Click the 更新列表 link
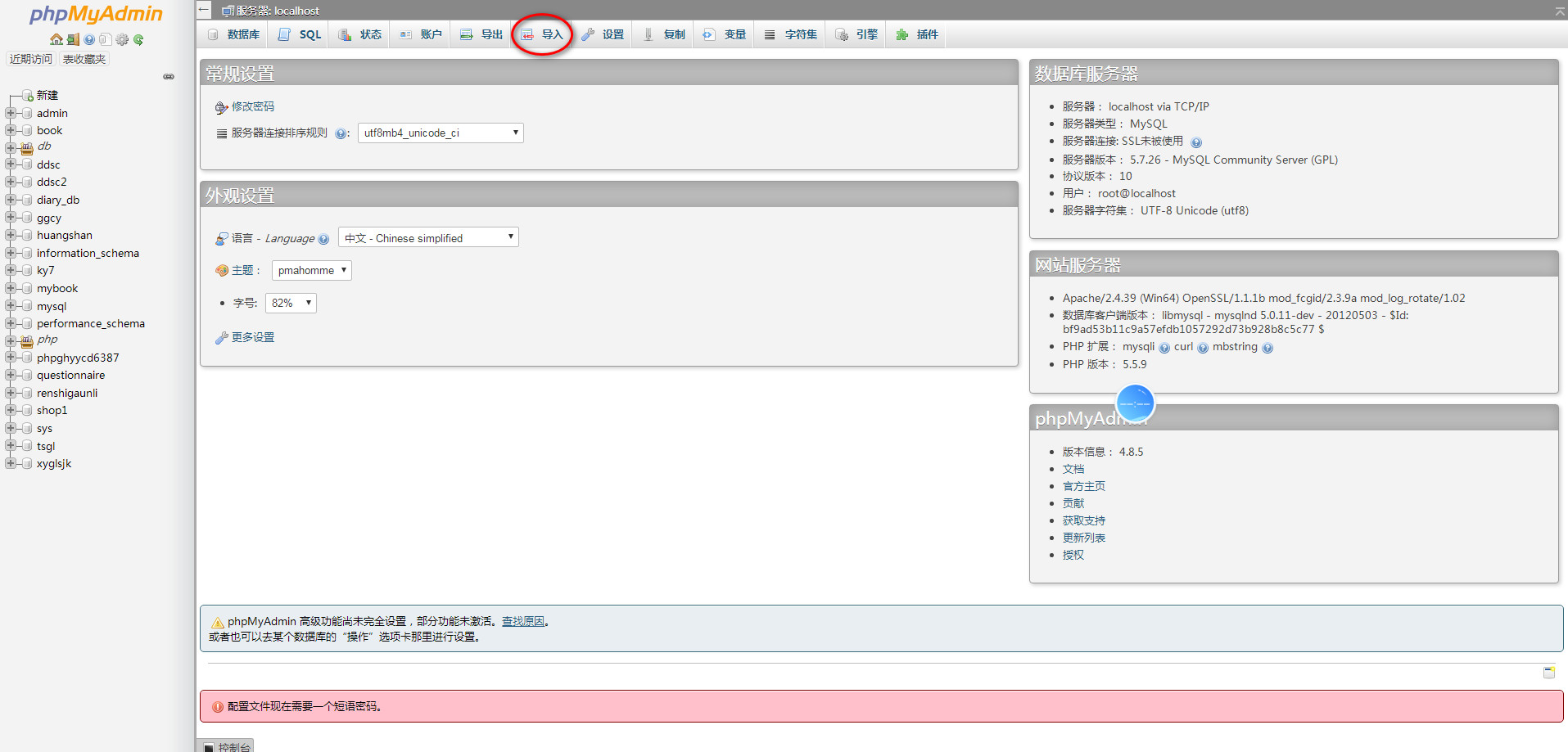The image size is (1568, 752). point(1084,538)
